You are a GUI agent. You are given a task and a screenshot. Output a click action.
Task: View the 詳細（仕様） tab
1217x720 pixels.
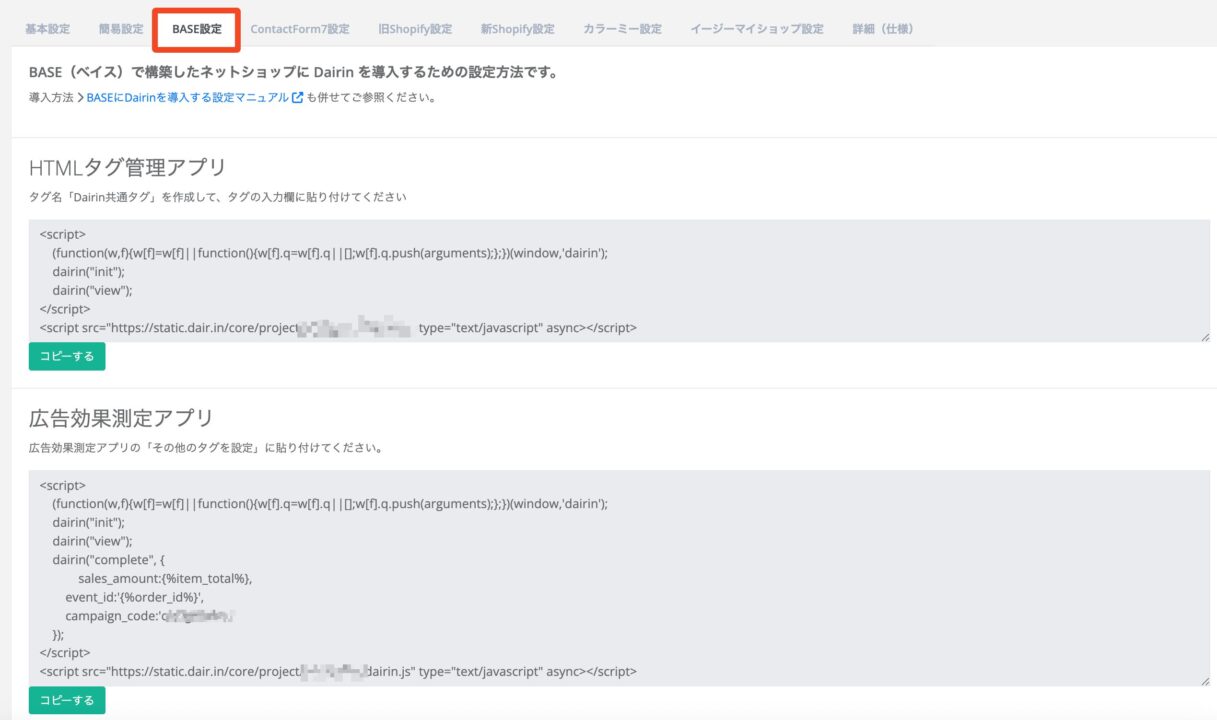coord(882,29)
